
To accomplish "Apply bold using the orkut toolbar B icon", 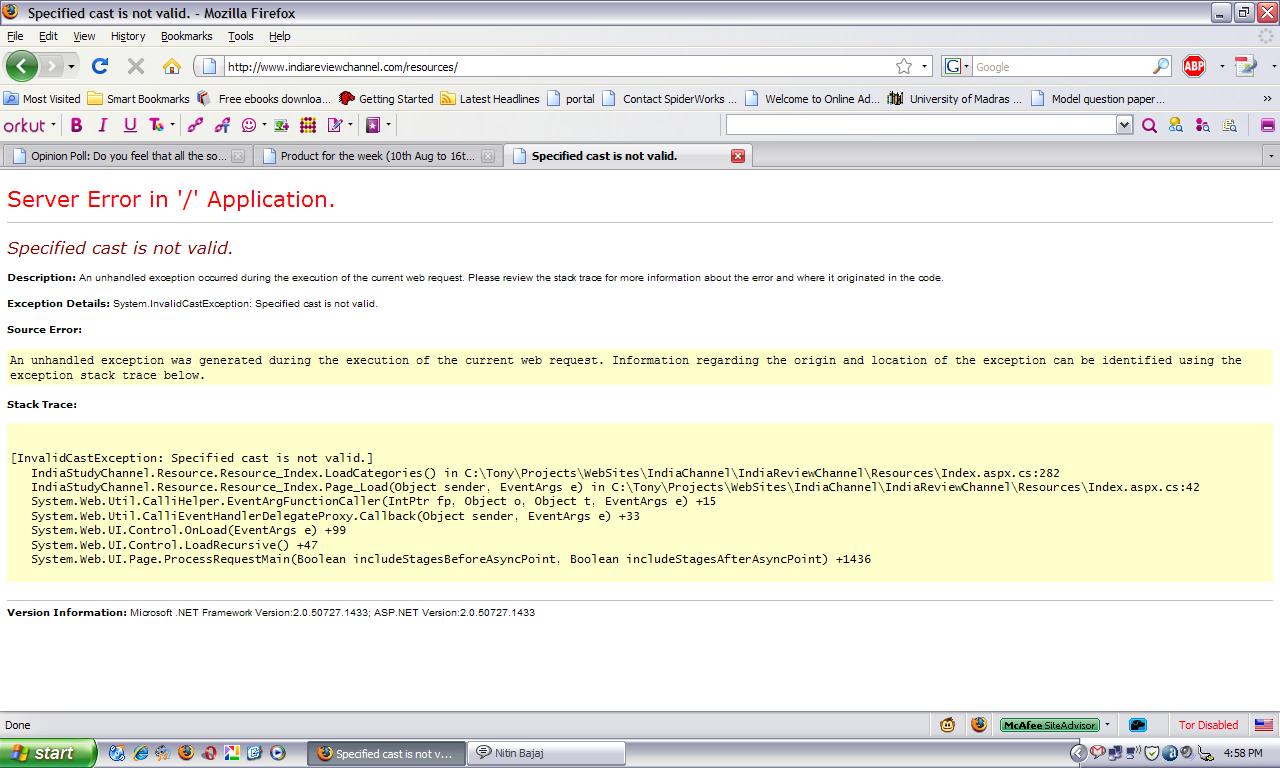I will coord(76,125).
